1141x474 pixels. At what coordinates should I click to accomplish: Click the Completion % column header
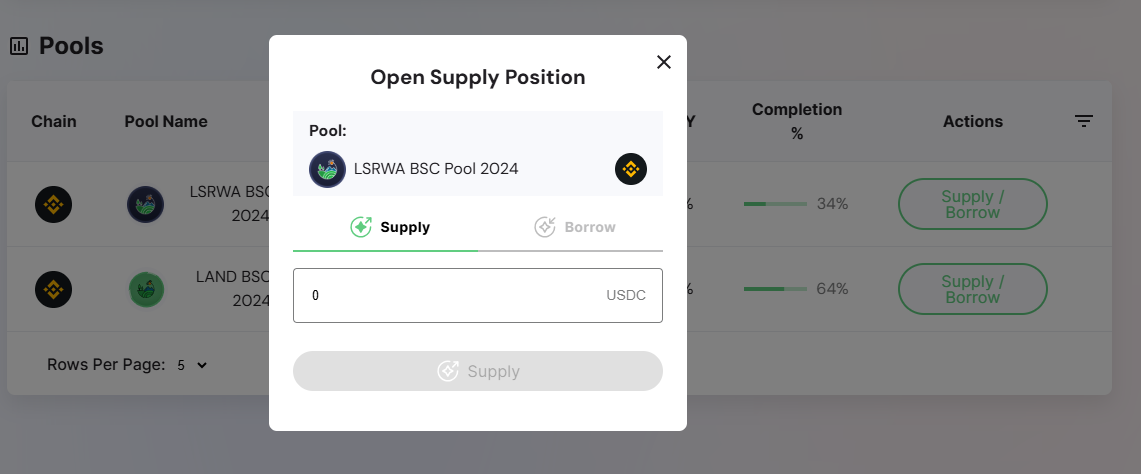pyautogui.click(x=797, y=121)
